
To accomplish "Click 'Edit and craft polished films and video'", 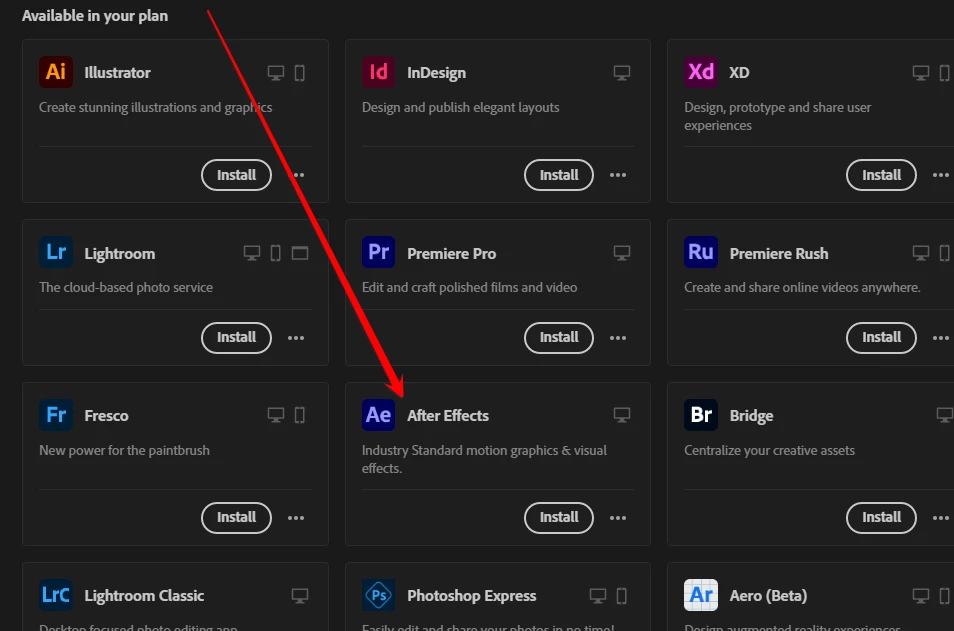I will tap(469, 287).
